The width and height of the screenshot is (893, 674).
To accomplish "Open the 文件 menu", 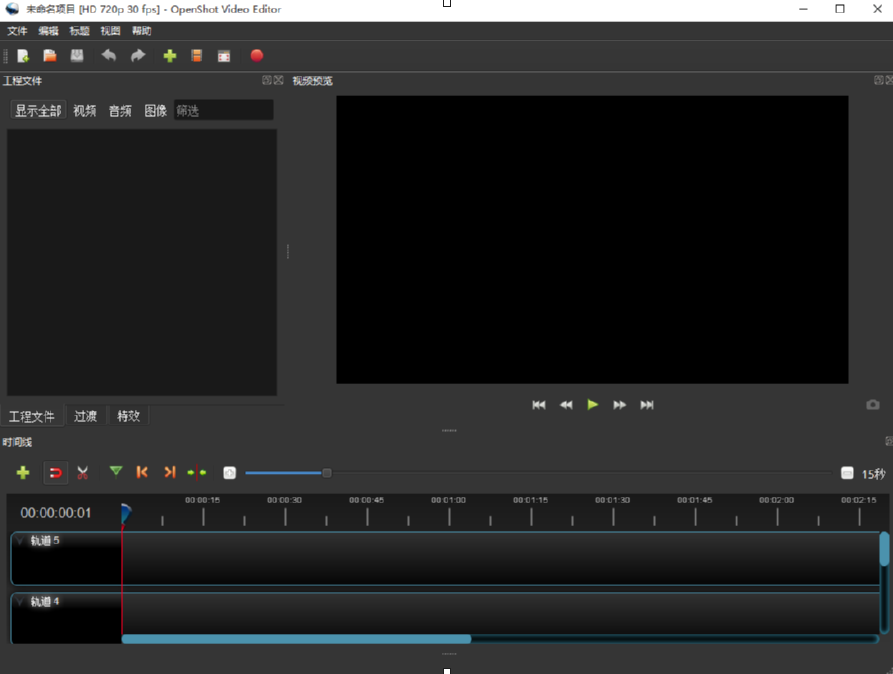I will (17, 31).
